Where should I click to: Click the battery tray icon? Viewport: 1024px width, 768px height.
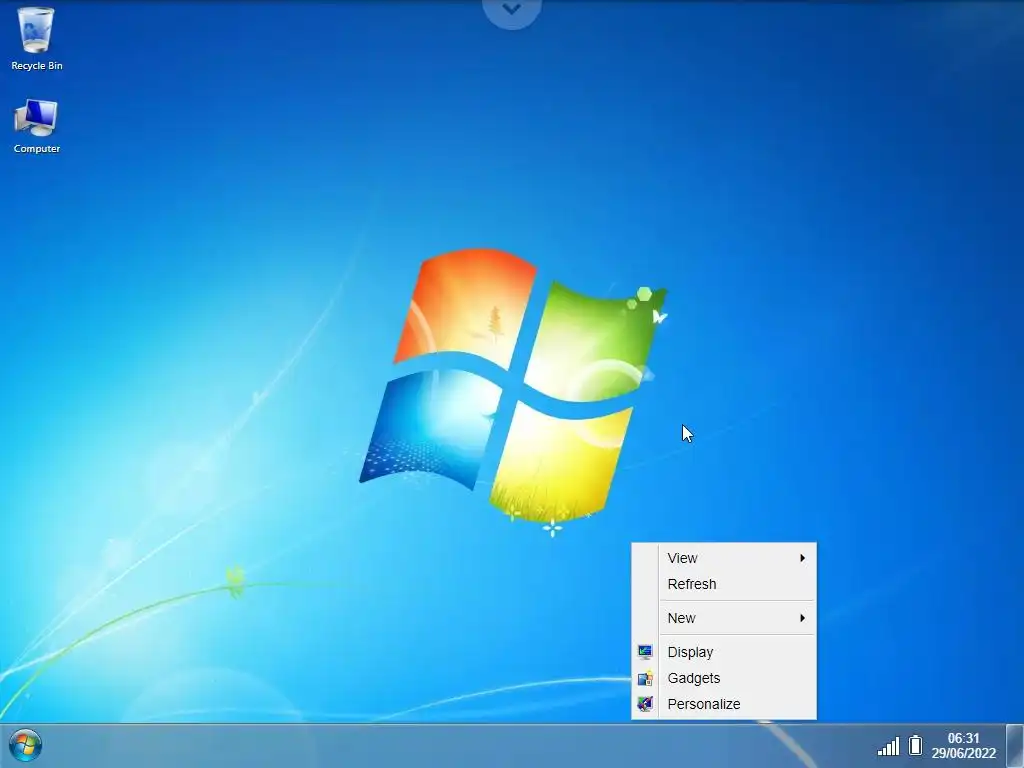(915, 745)
